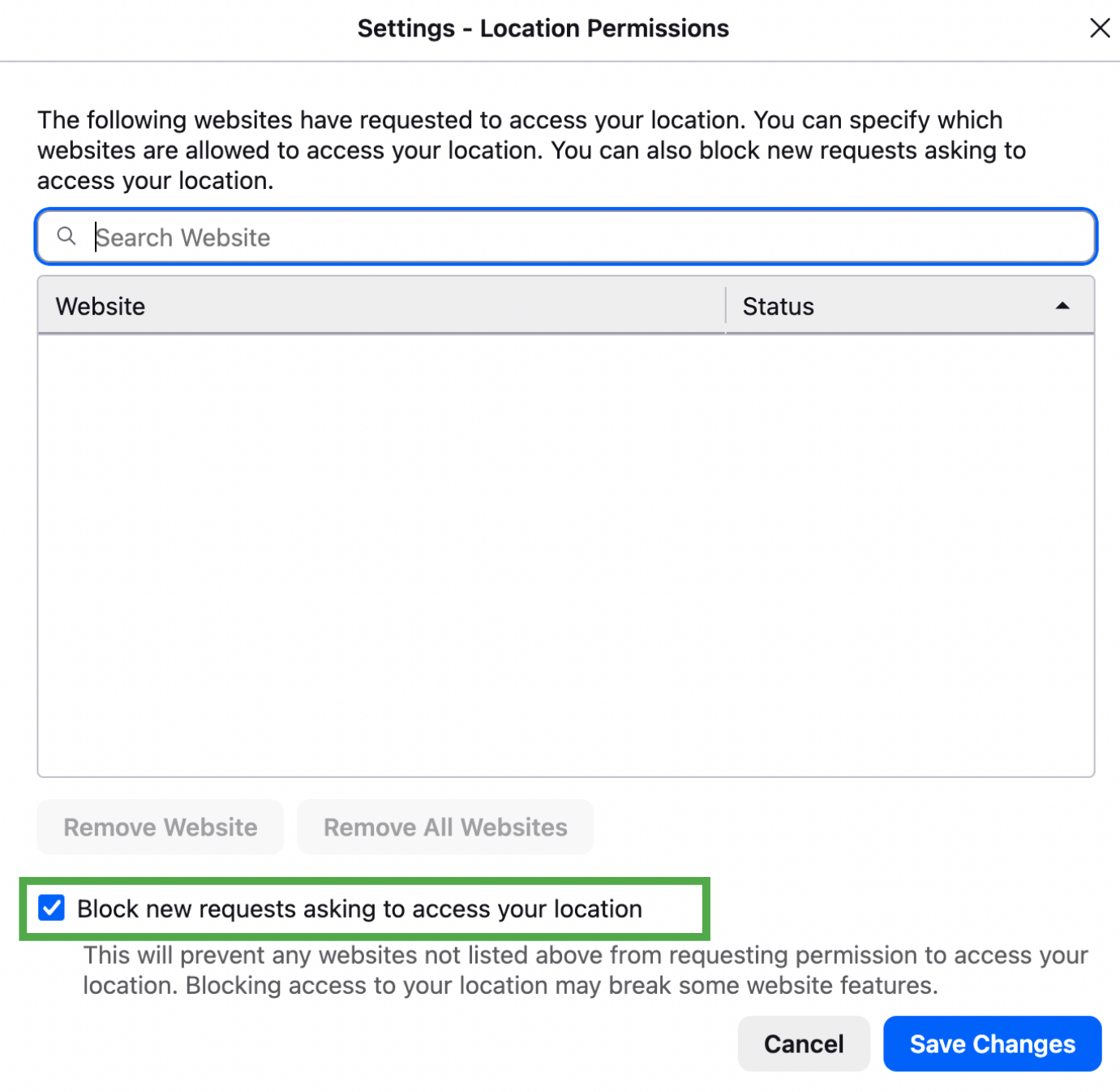Click the Search Website input field
Viewport: 1120px width, 1092px height.
pyautogui.click(x=566, y=237)
